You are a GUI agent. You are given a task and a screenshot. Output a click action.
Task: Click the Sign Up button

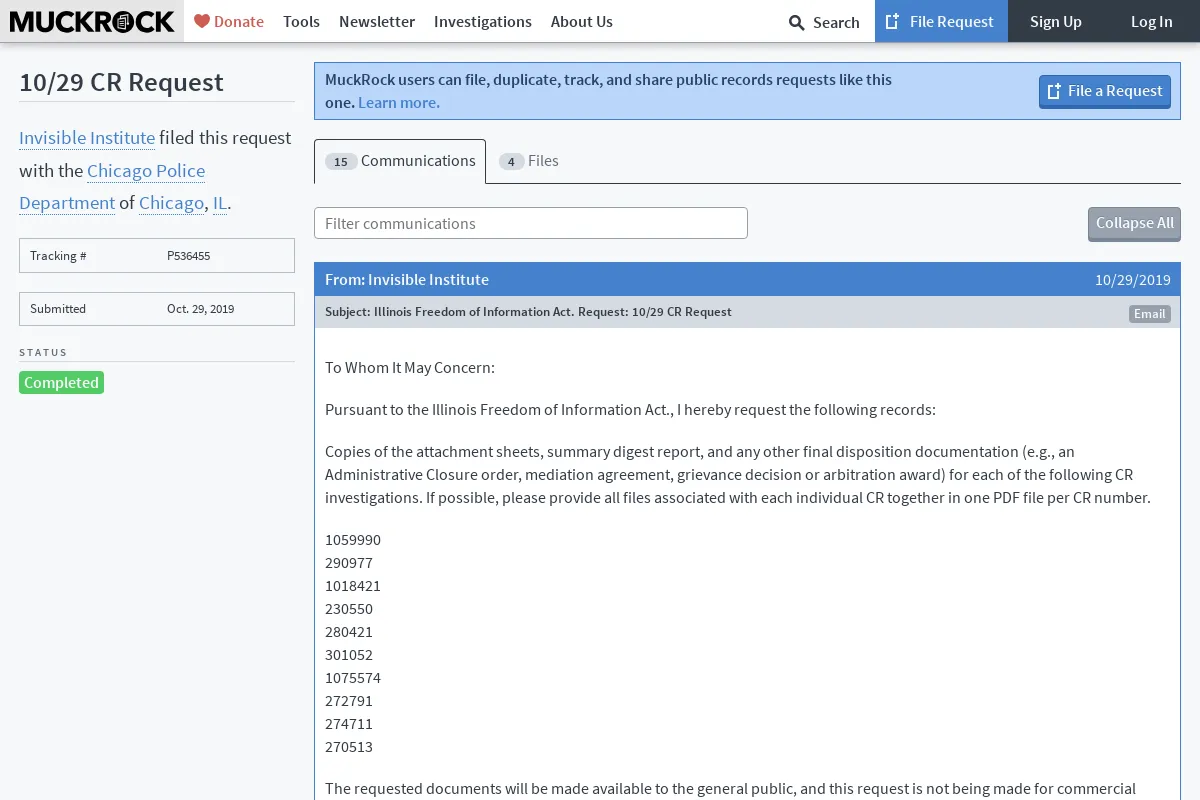[1056, 21]
